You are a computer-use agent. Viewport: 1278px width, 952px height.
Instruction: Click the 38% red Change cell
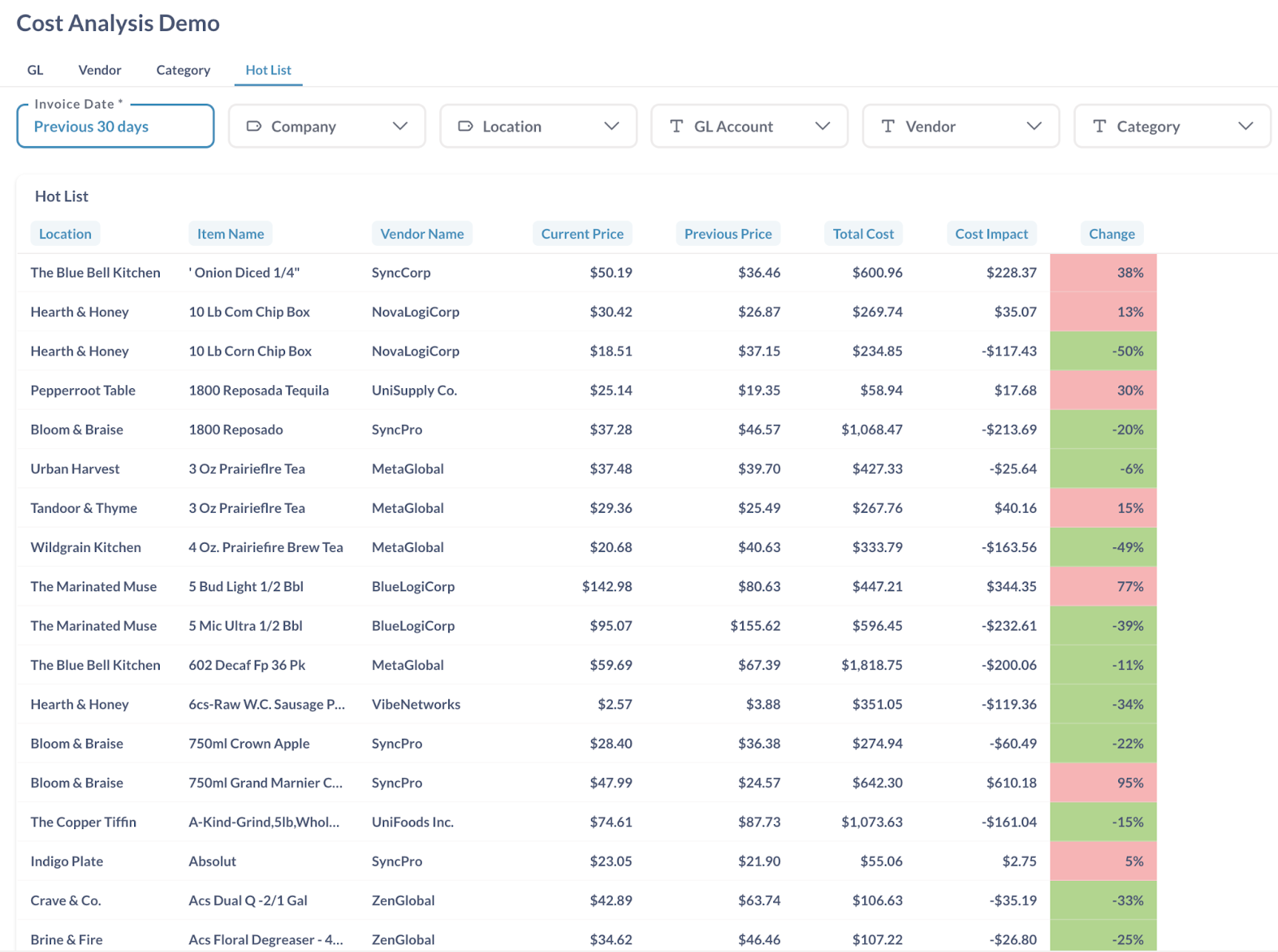click(x=1103, y=273)
